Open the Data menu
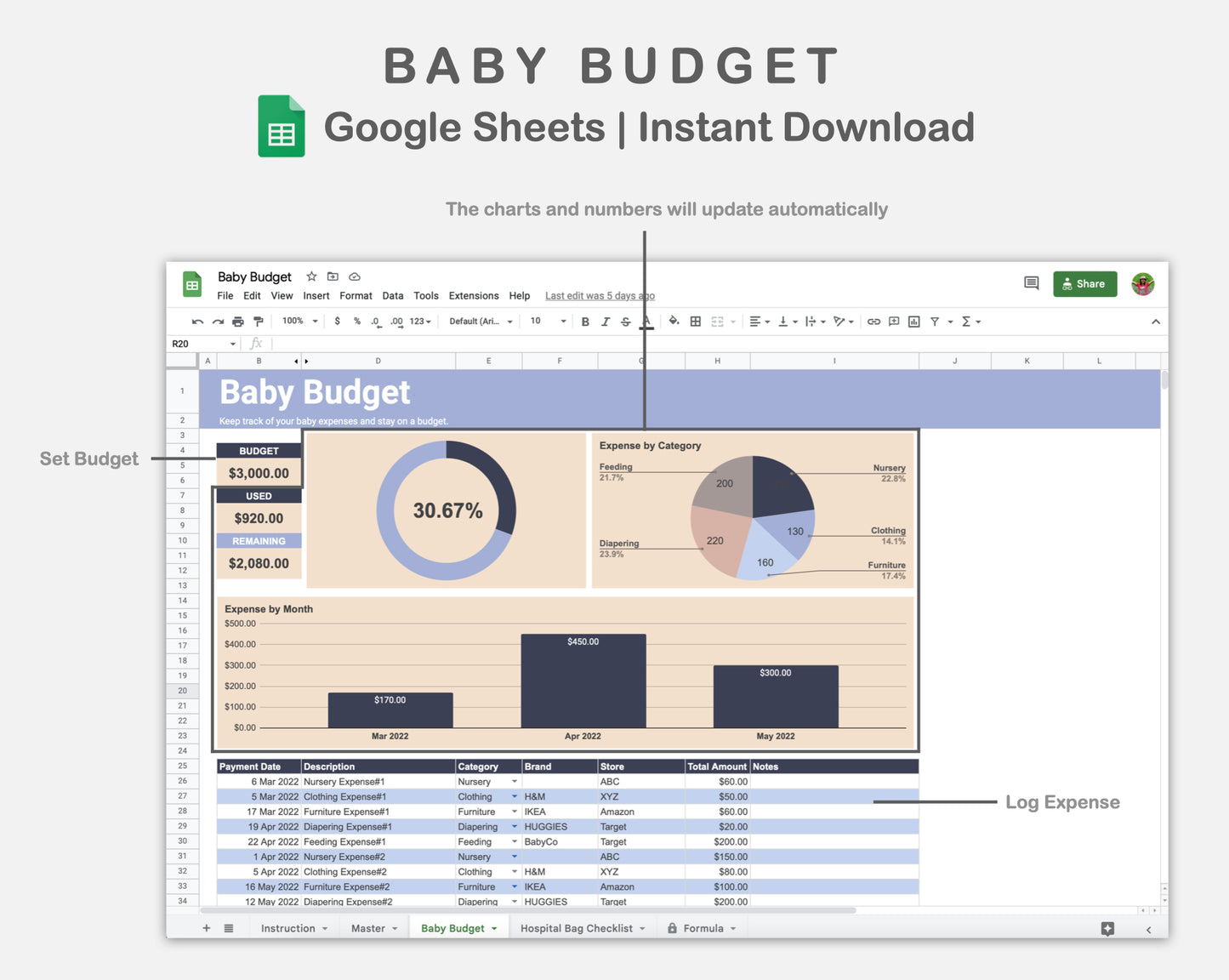This screenshot has height=980, width=1229. click(x=392, y=295)
